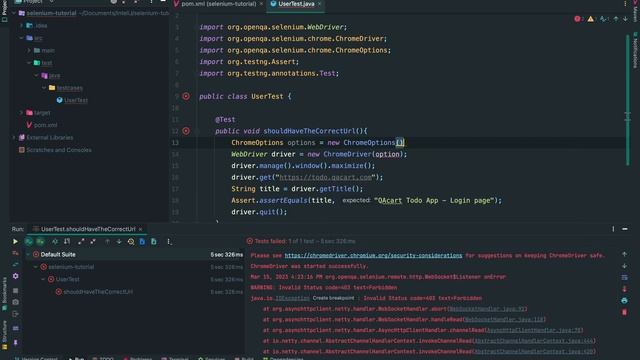
Task: Collapse the test folder
Action: coord(29,63)
